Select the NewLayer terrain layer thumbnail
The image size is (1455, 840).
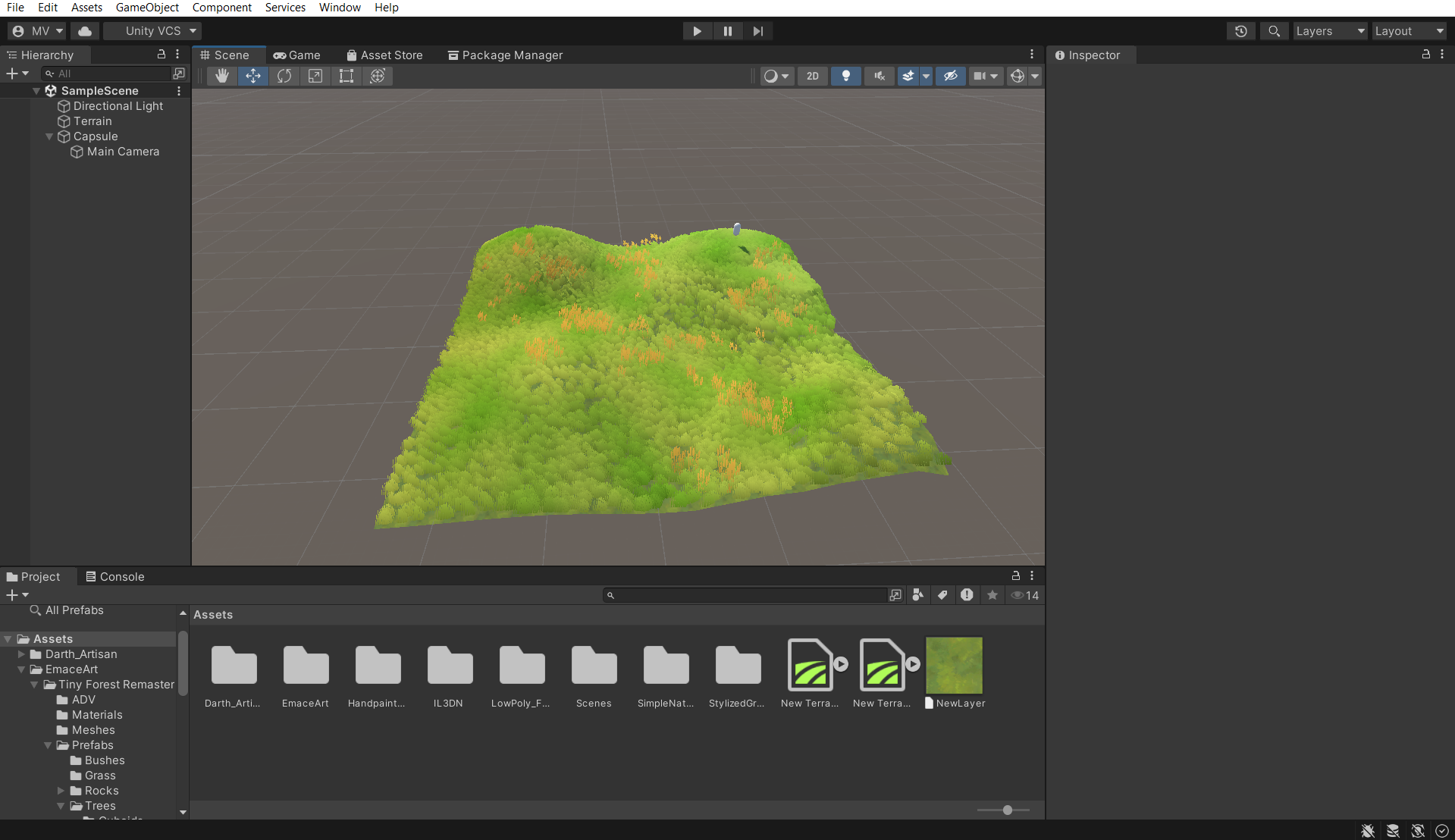coord(954,665)
